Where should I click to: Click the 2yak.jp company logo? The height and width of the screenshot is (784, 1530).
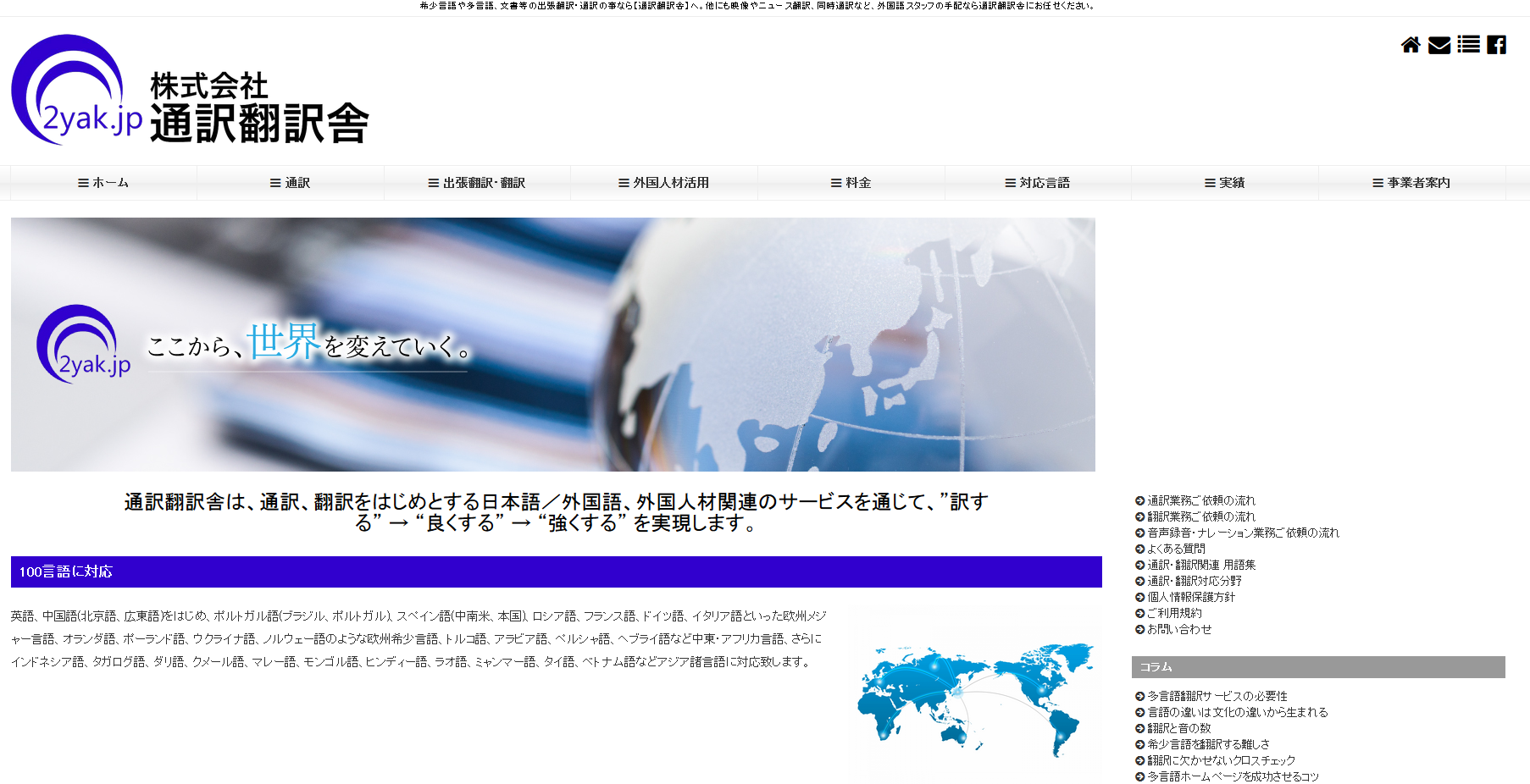[x=190, y=91]
